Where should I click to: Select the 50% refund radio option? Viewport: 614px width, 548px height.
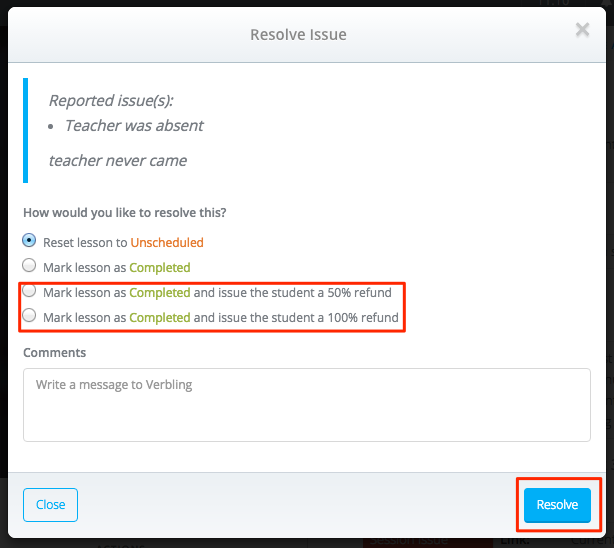point(29,290)
